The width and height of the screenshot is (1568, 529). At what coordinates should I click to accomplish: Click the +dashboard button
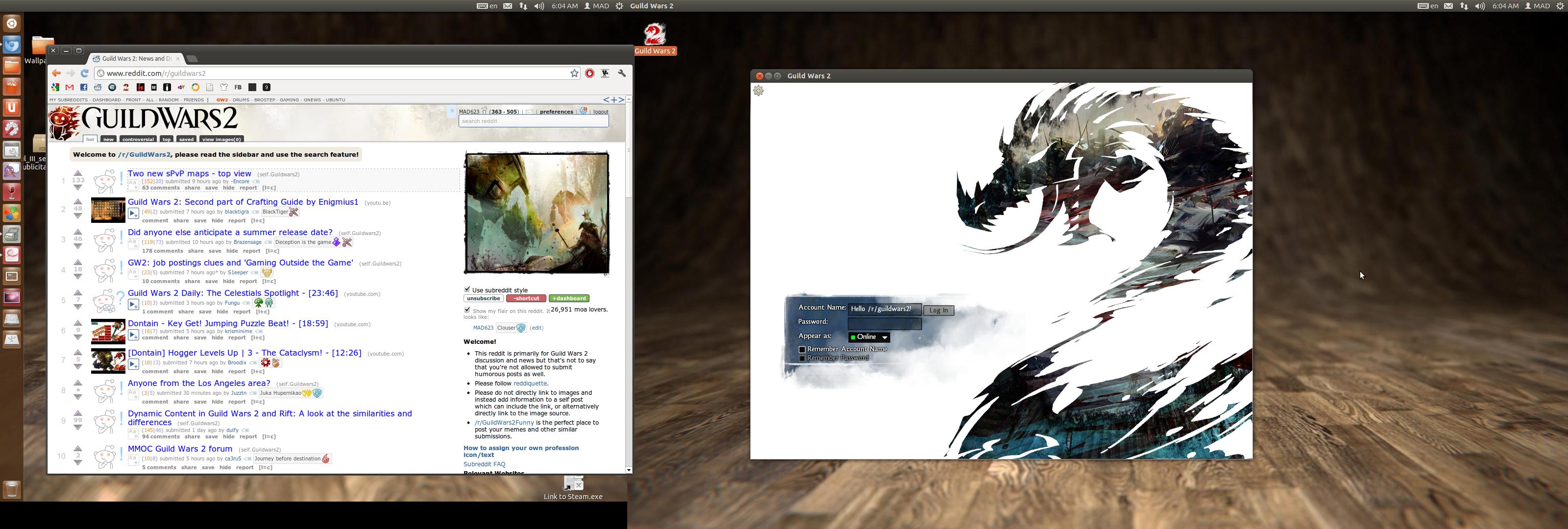(x=568, y=298)
